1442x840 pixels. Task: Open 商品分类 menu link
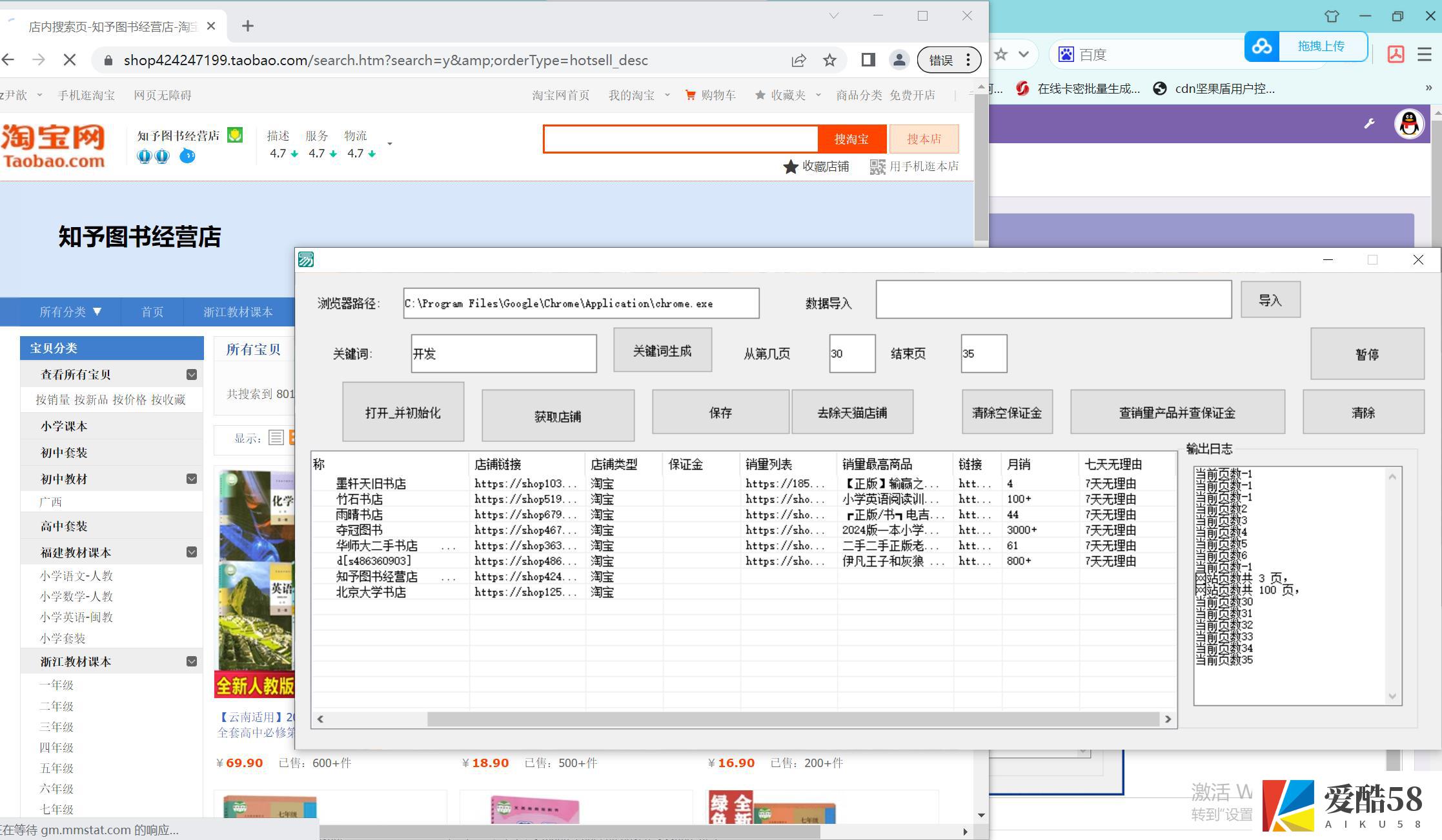point(859,95)
